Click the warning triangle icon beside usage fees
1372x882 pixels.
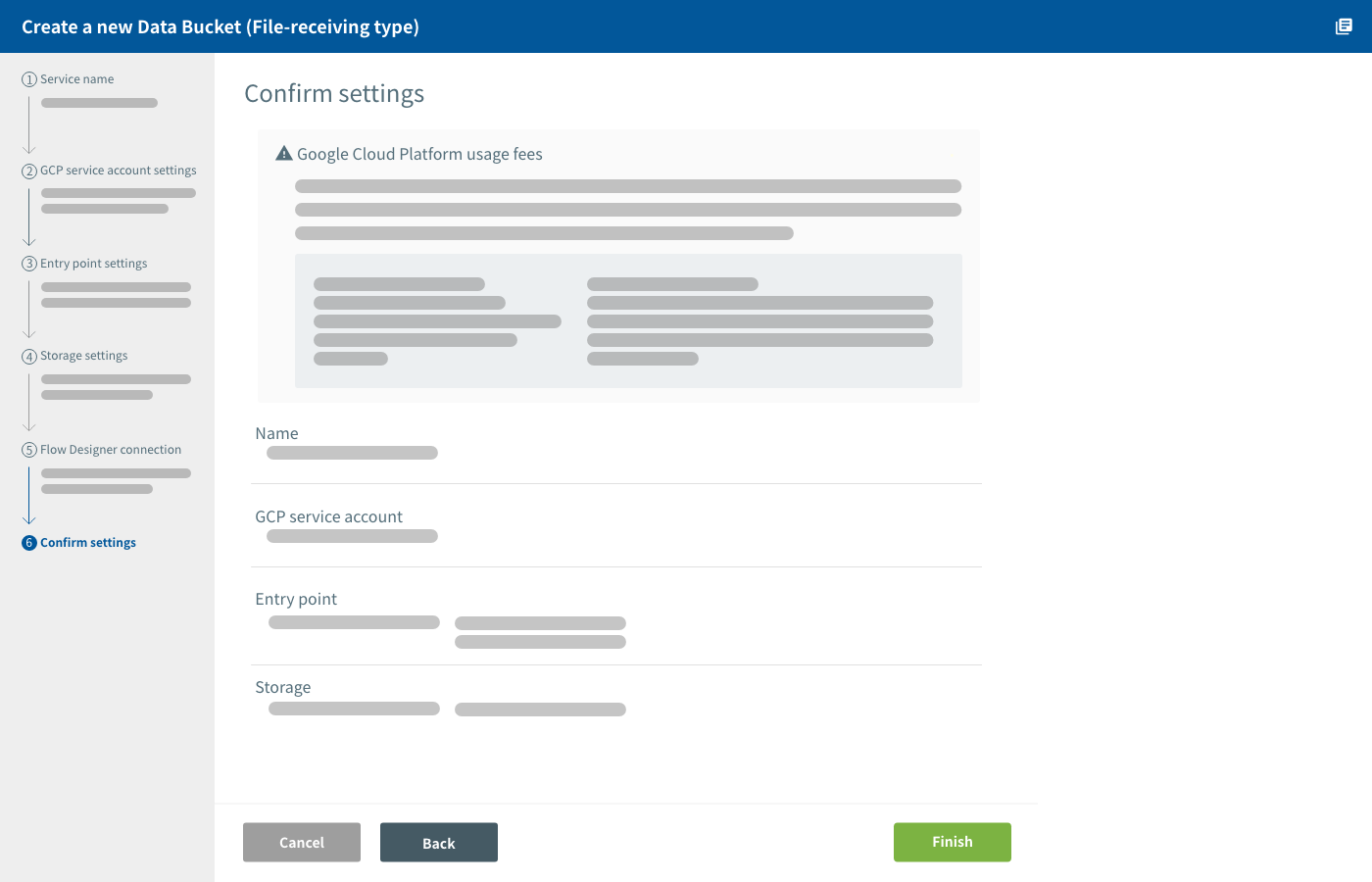(x=284, y=153)
